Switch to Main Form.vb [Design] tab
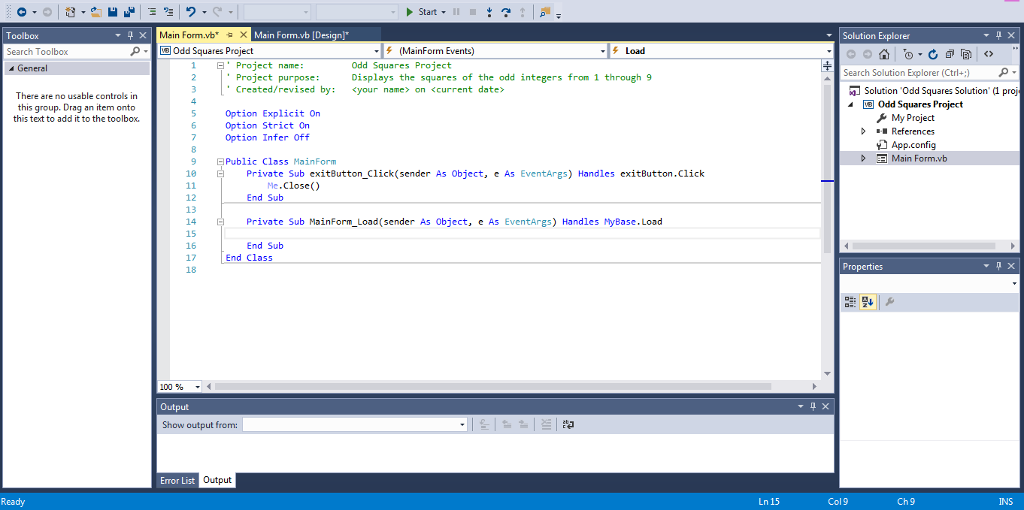The height and width of the screenshot is (510, 1024). coord(301,35)
